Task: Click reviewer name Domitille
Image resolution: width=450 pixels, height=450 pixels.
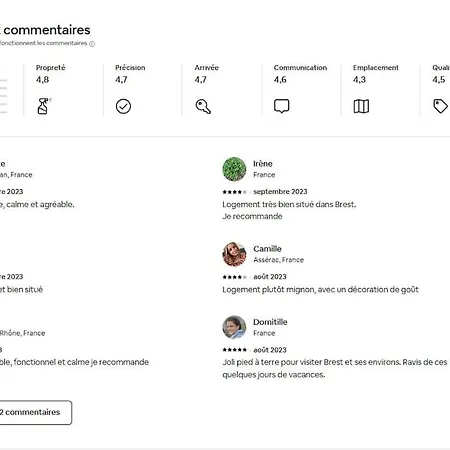Action: (270, 322)
